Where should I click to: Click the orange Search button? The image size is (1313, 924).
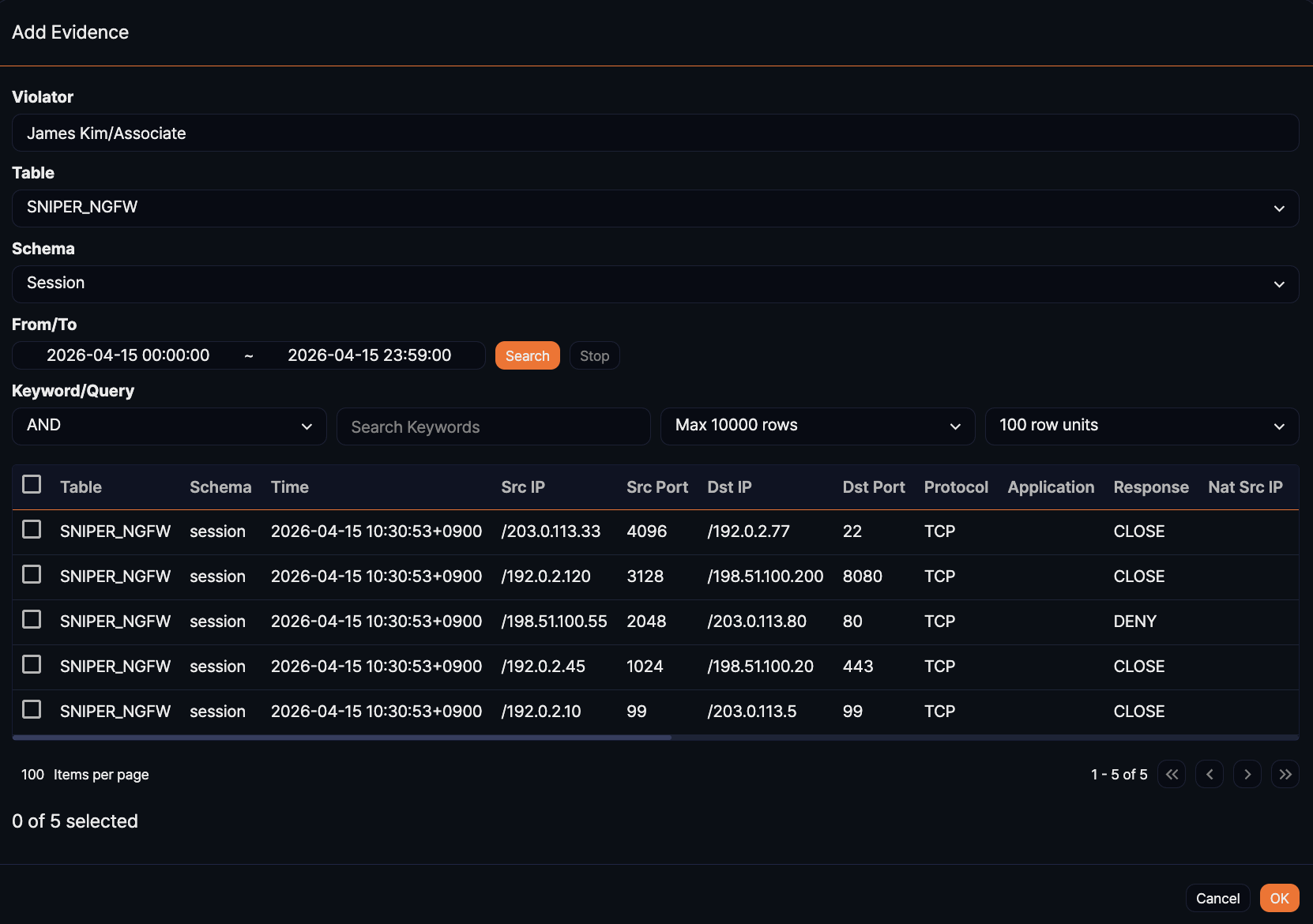click(527, 355)
